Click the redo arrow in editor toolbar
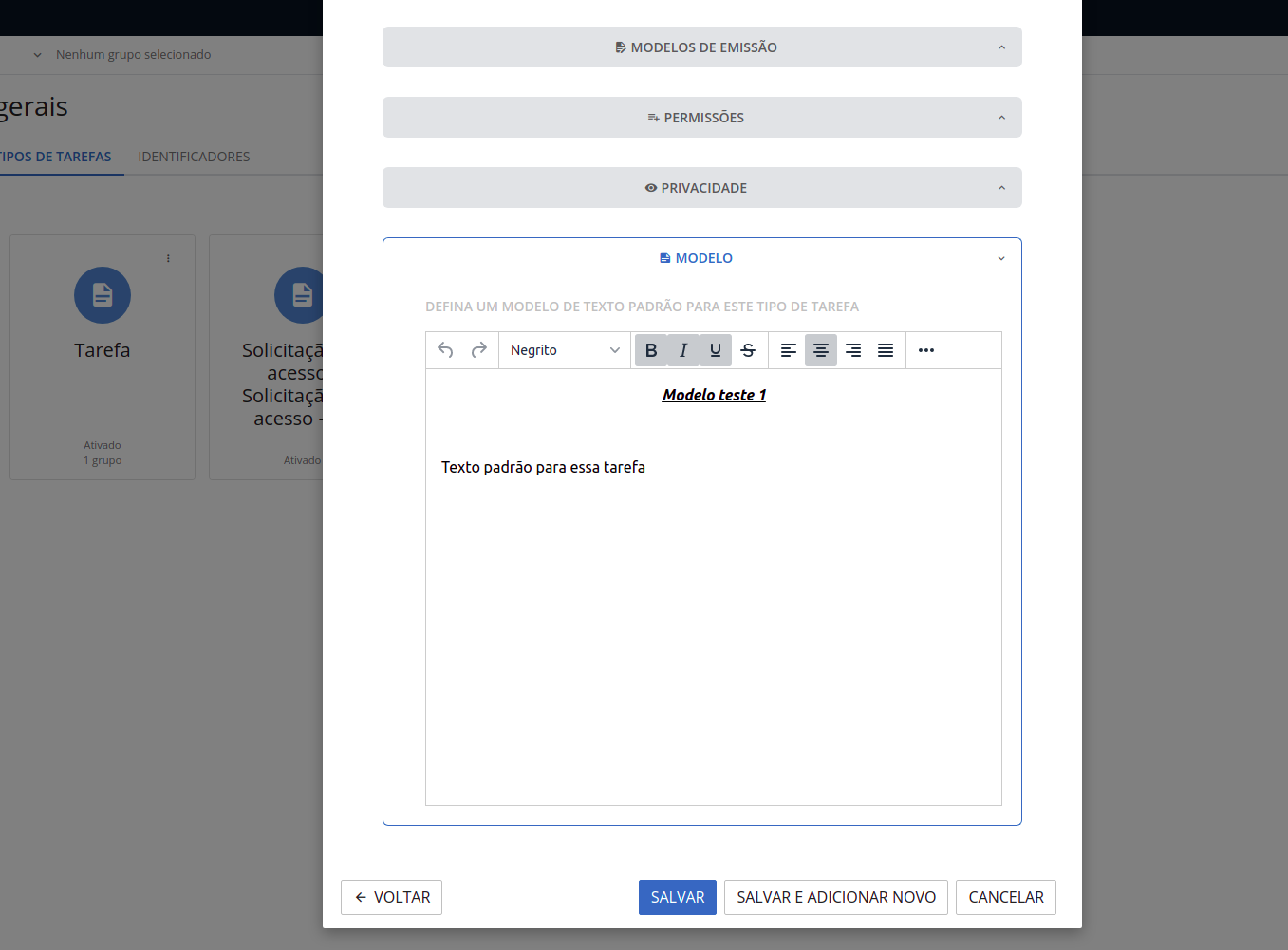This screenshot has height=950, width=1288. [x=479, y=350]
